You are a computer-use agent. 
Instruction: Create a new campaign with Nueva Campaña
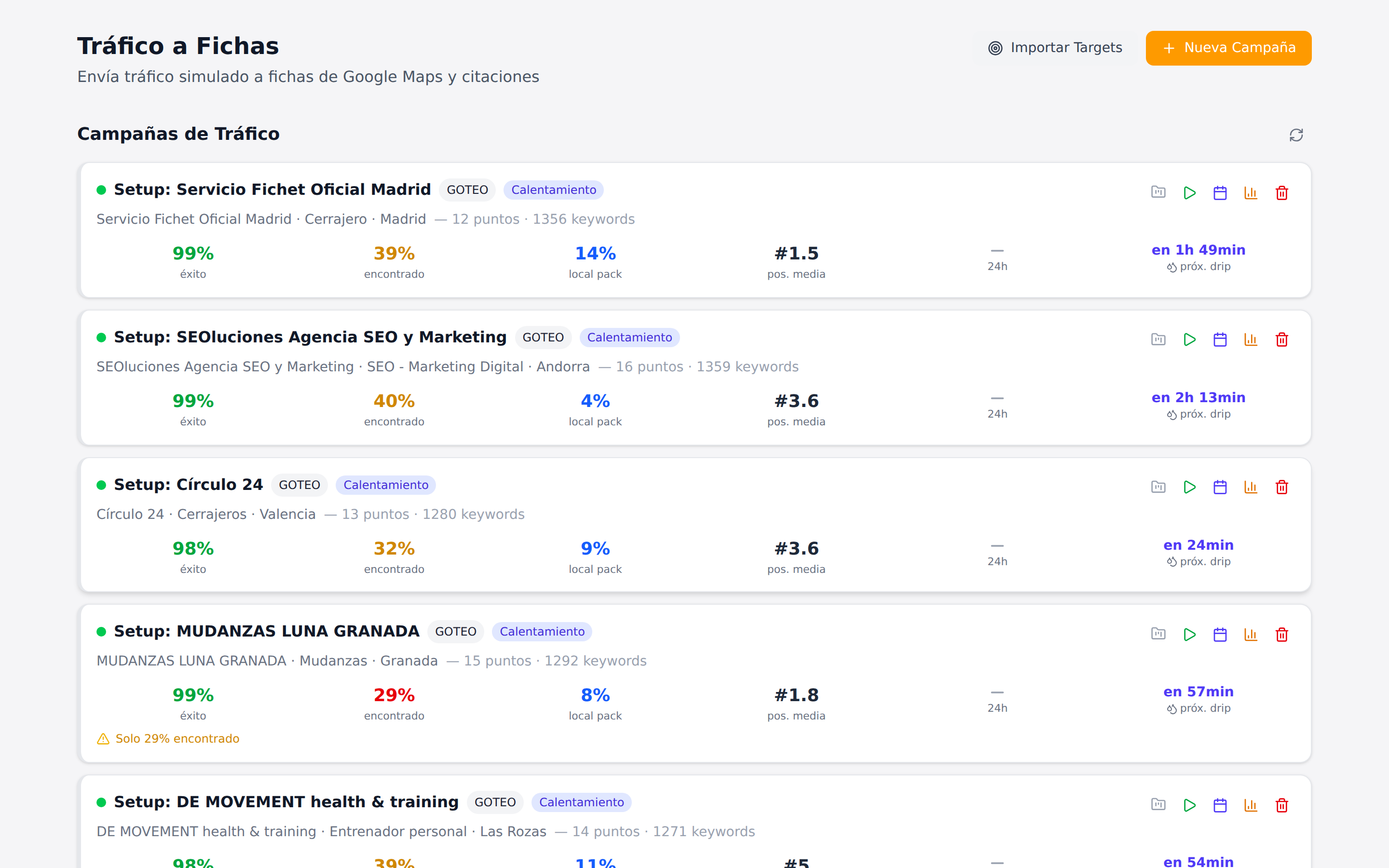(x=1228, y=48)
